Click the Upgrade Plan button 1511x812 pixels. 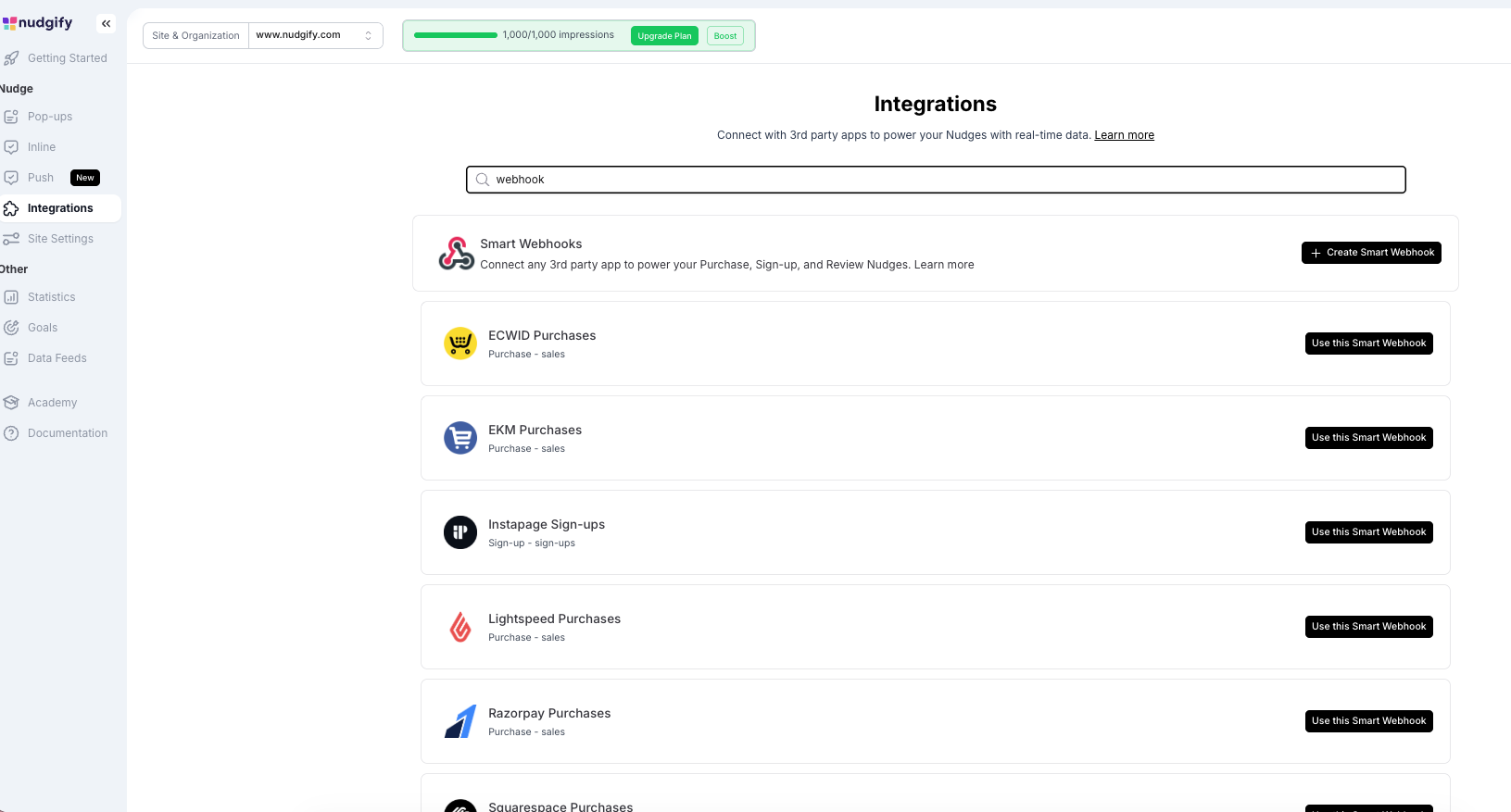664,36
